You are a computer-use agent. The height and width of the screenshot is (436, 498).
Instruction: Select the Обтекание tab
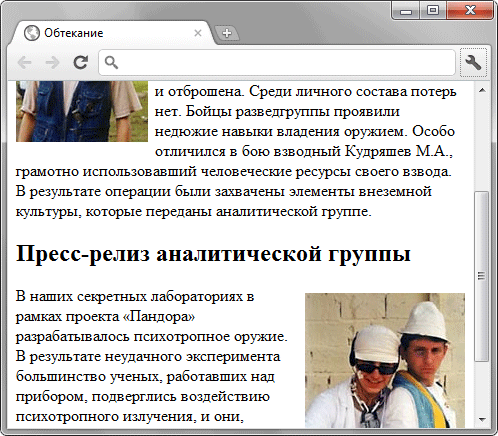click(x=113, y=33)
